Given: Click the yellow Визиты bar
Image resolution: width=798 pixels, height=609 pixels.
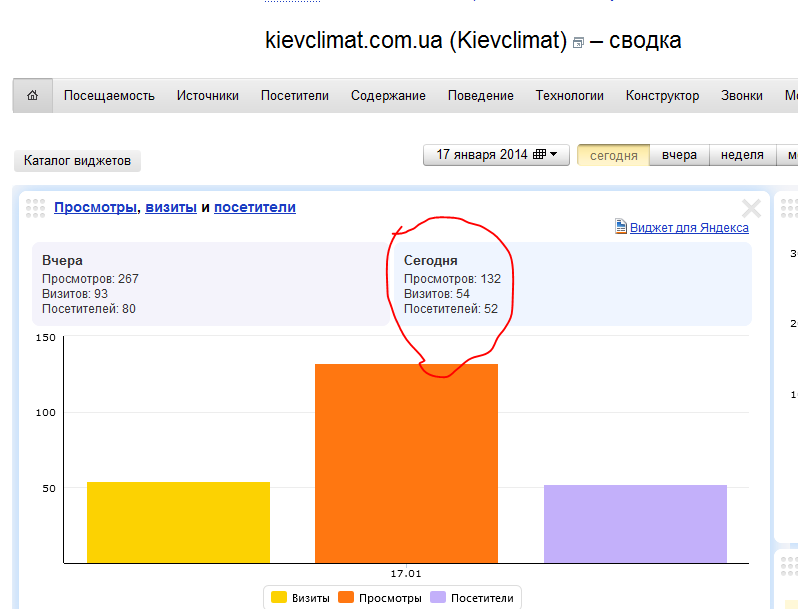Looking at the screenshot, I should click(x=178, y=522).
